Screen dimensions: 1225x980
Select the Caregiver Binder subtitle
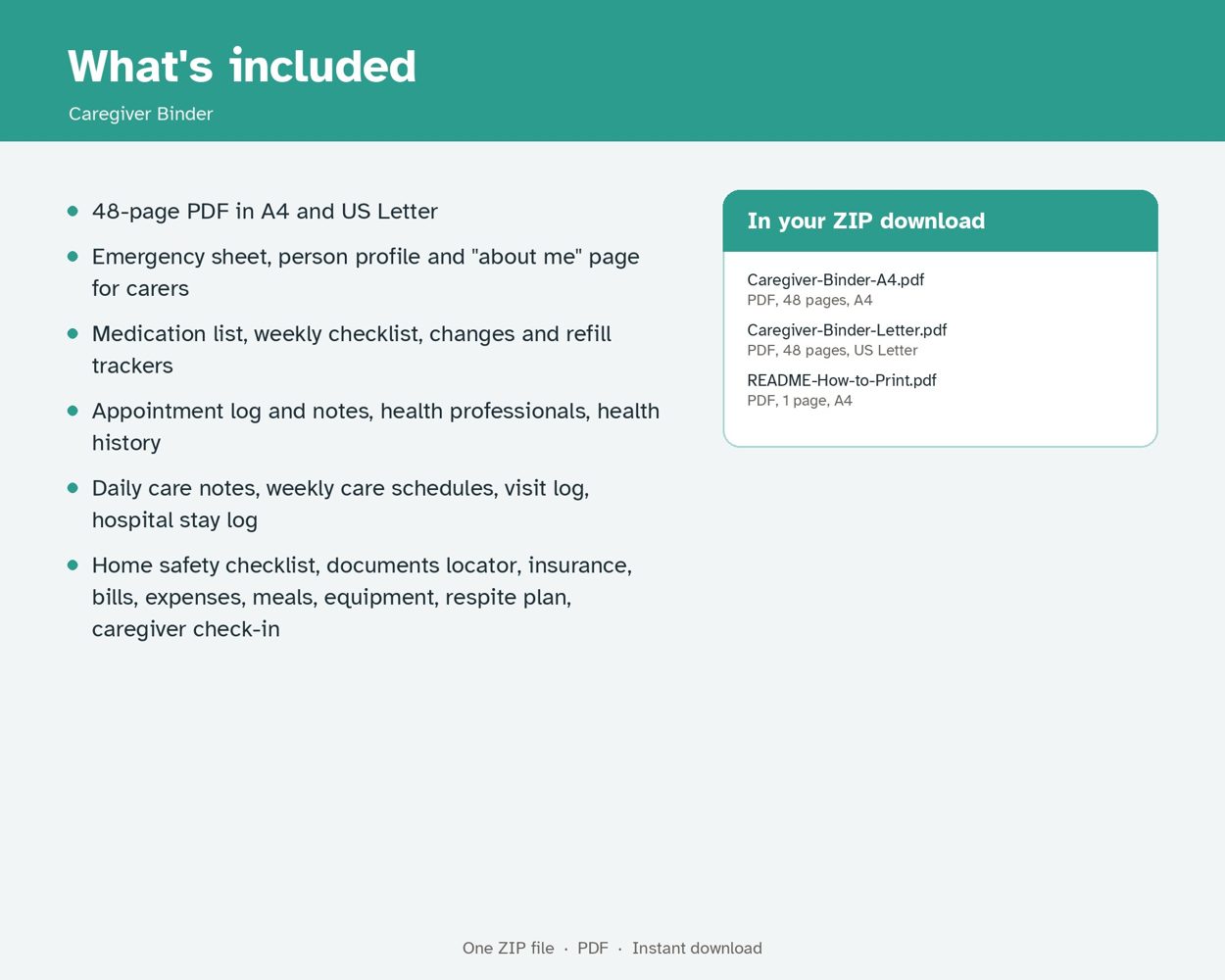(140, 114)
